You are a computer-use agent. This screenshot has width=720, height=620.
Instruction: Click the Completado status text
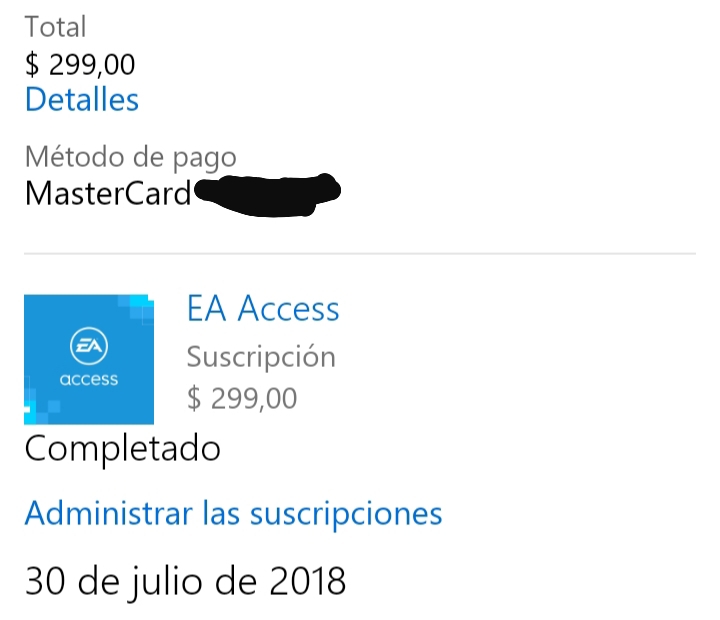click(123, 449)
